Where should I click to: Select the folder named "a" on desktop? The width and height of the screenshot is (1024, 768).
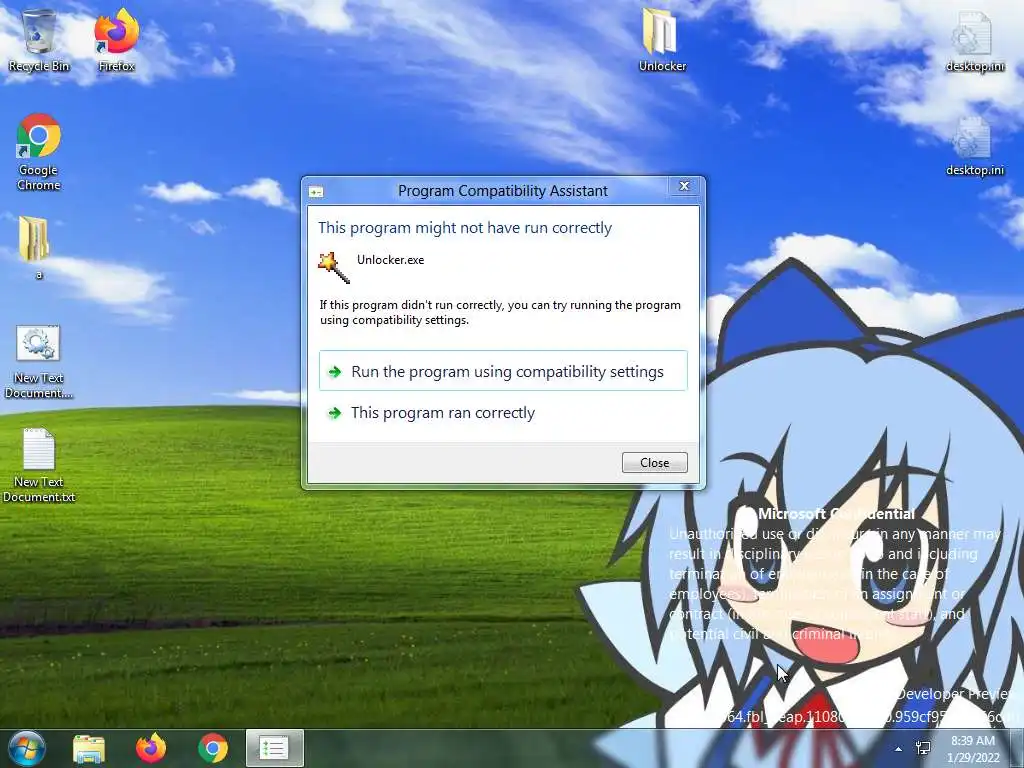click(x=35, y=247)
